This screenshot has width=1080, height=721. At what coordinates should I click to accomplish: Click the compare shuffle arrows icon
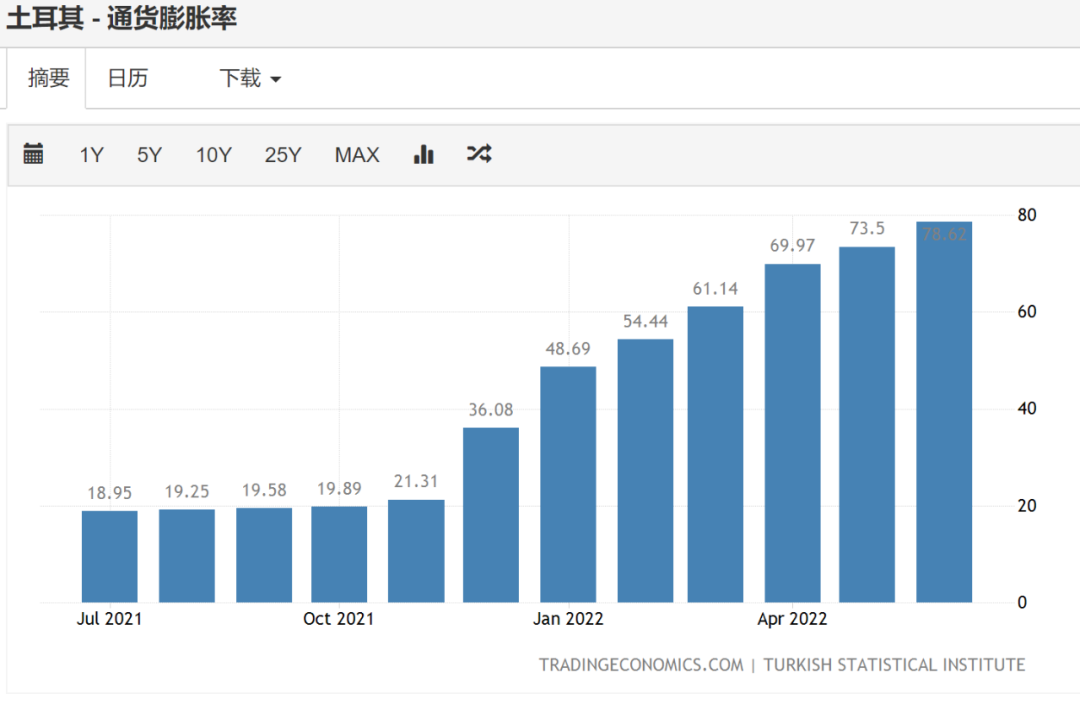point(479,154)
